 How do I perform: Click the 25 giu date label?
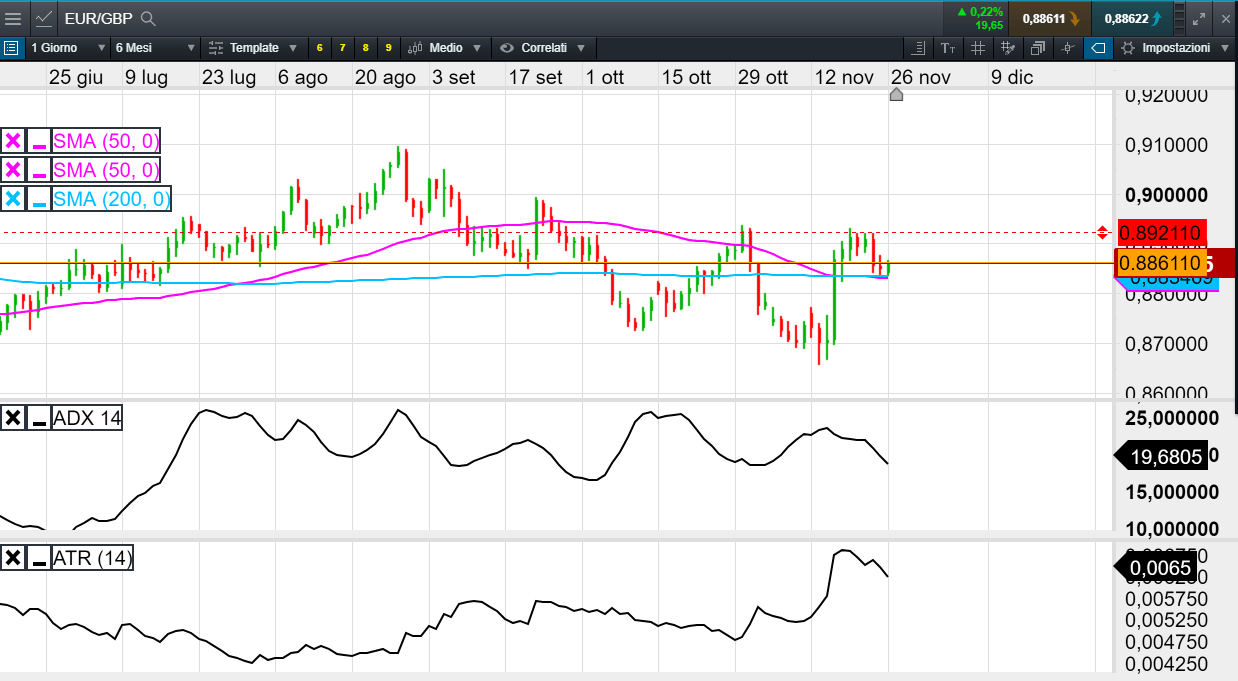click(76, 77)
